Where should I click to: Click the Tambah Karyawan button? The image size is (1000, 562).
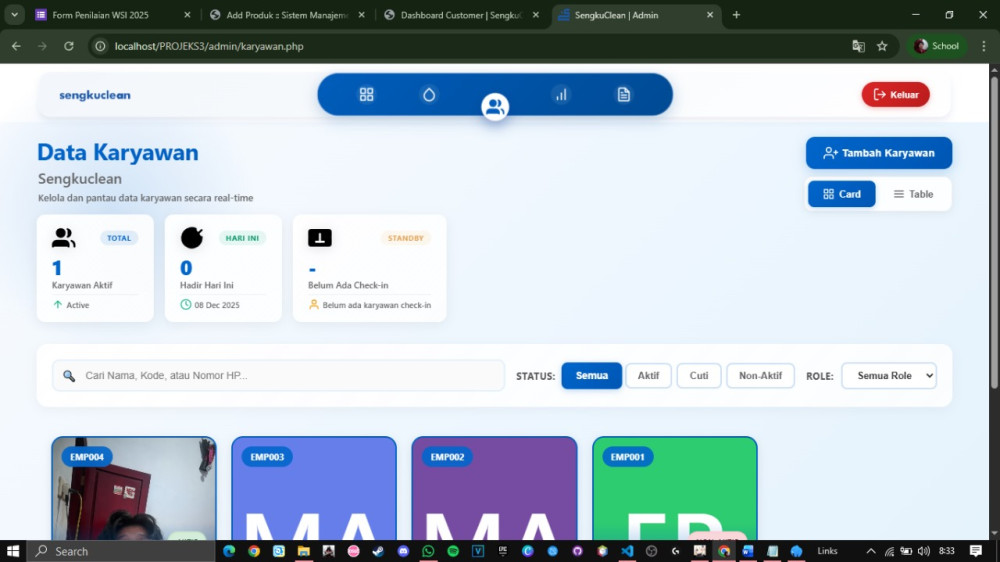click(x=878, y=153)
